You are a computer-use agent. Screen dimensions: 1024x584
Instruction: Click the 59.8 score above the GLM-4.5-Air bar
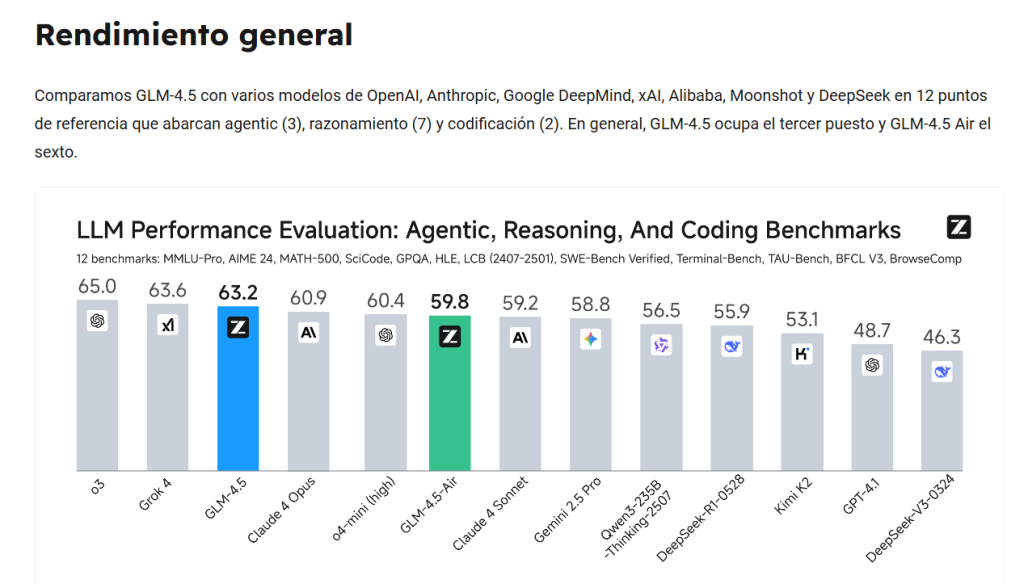(x=450, y=302)
